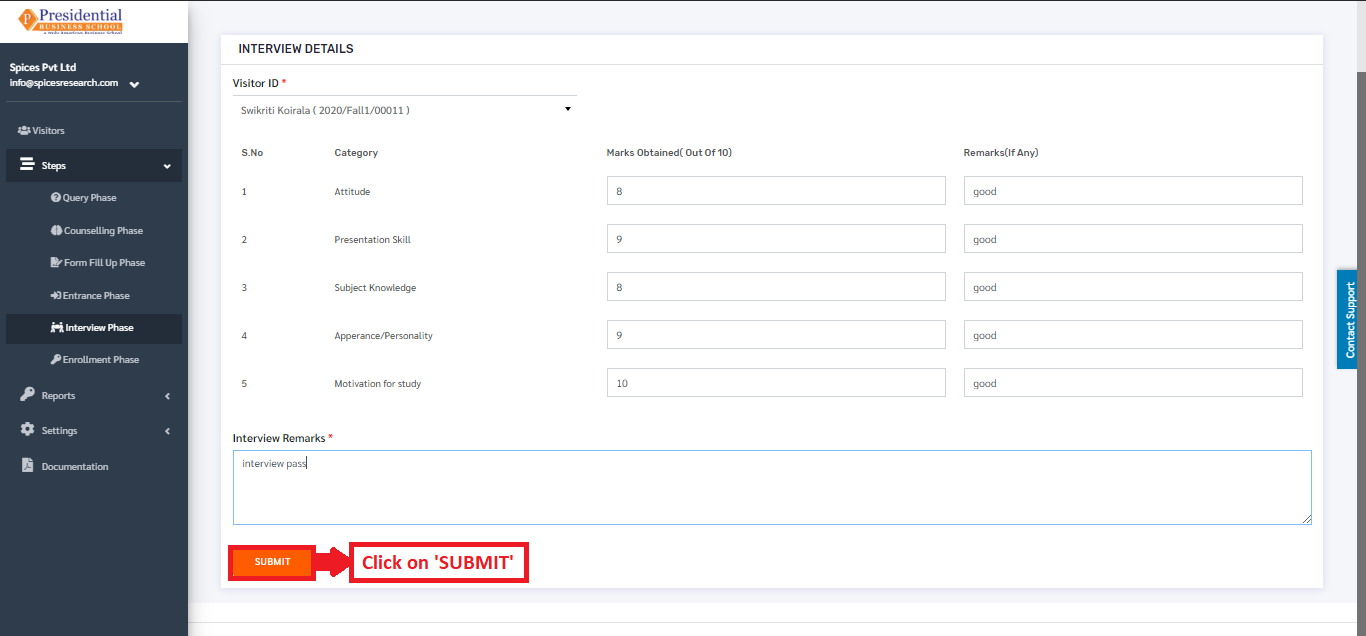Screen dimensions: 1366x636
Task: Click the Apperance/Personality remarks field
Action: (x=1133, y=335)
